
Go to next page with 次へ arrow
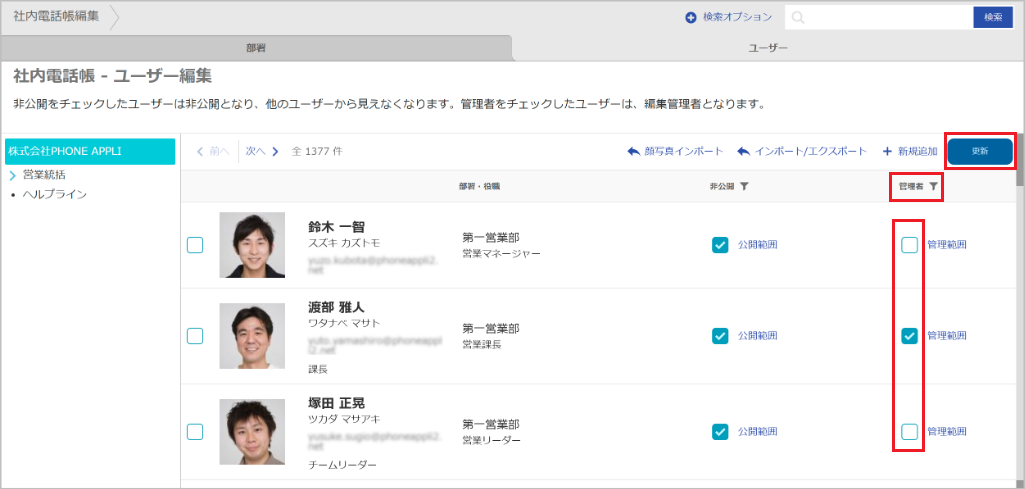tap(274, 152)
